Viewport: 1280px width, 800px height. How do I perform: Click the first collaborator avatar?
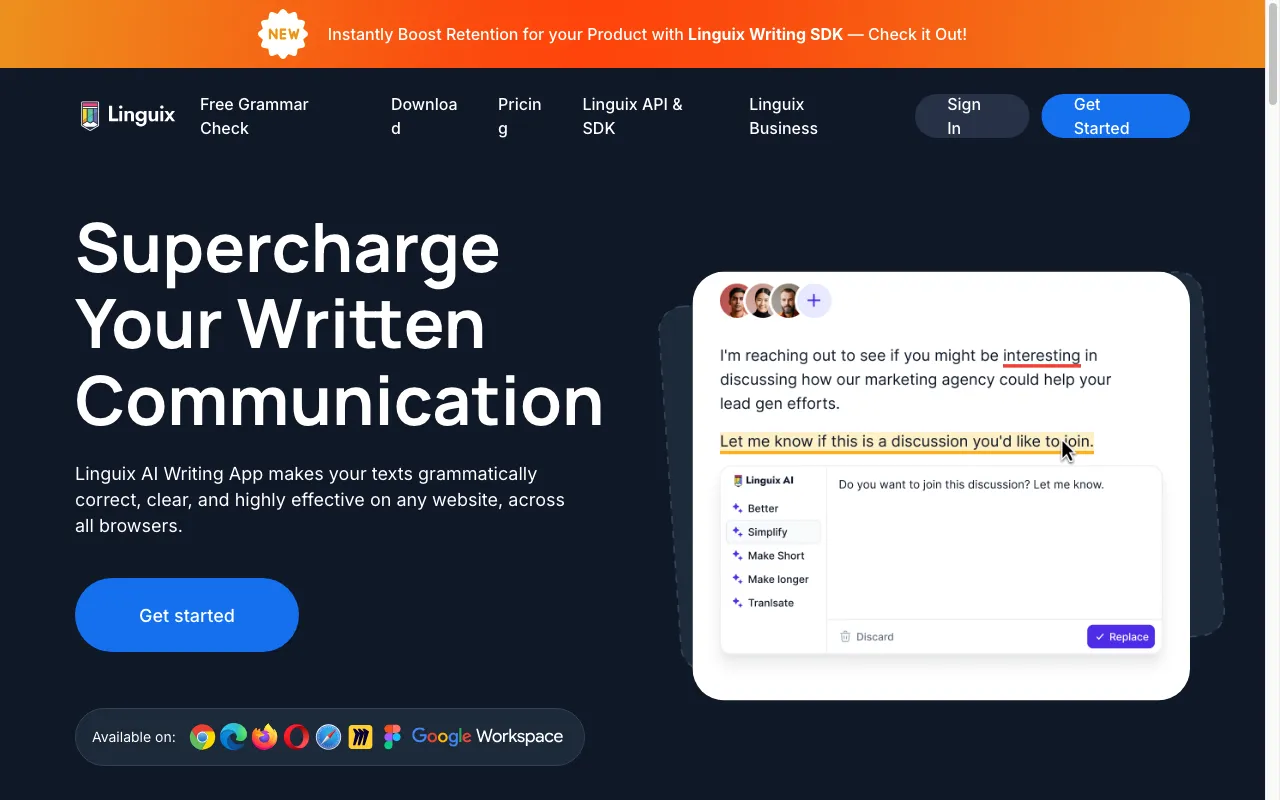[734, 300]
